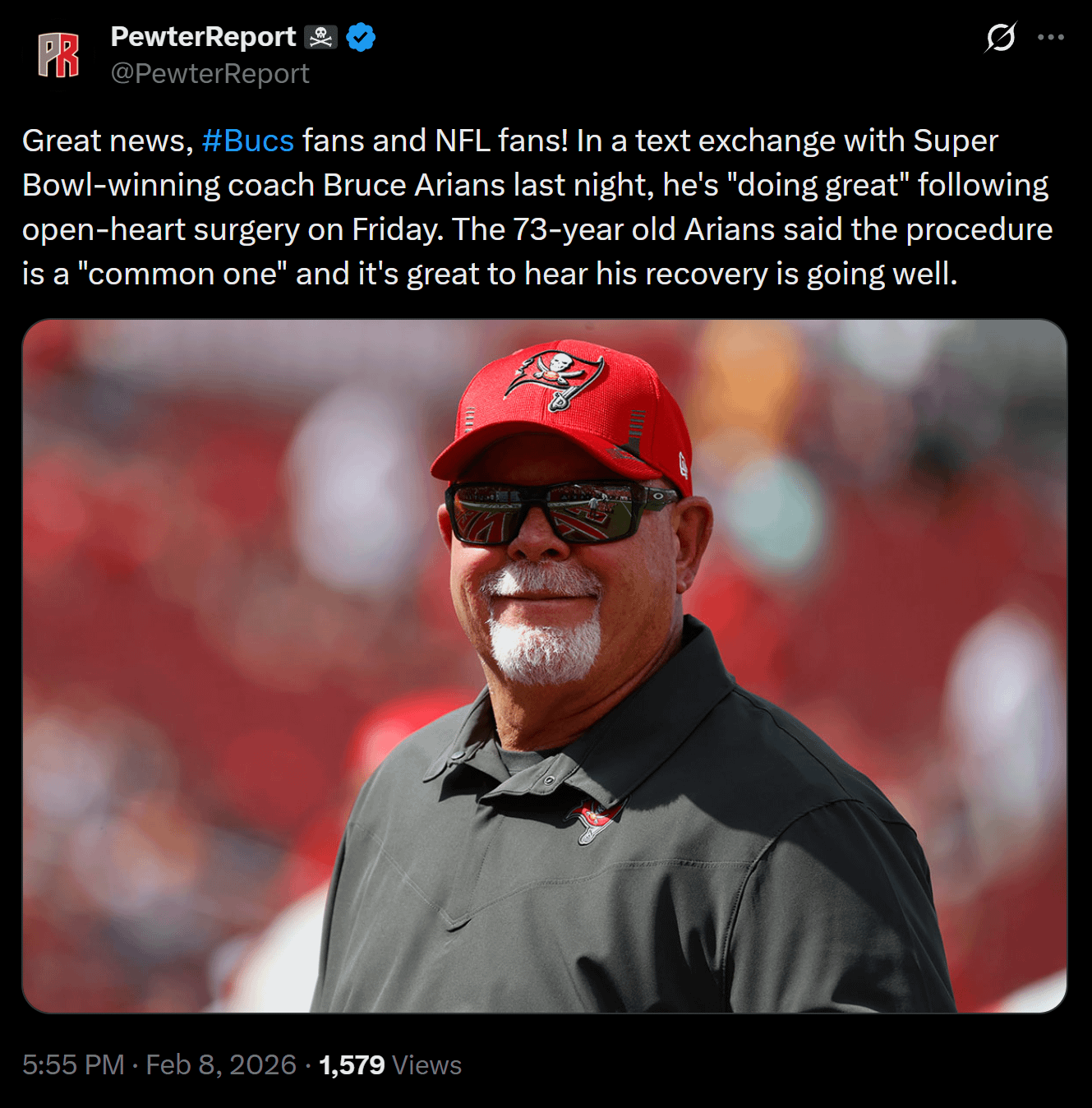Click the Buccaneers logo on the gray polo
Image resolution: width=1092 pixels, height=1108 pixels.
click(594, 819)
